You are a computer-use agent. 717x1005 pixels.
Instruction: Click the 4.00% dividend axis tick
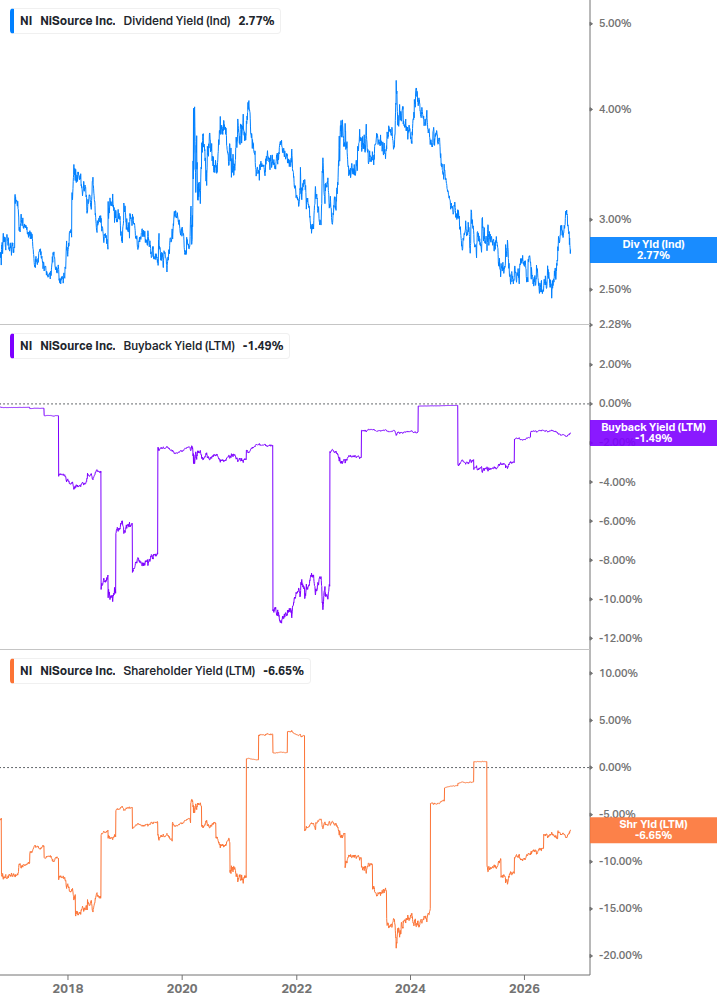614,110
